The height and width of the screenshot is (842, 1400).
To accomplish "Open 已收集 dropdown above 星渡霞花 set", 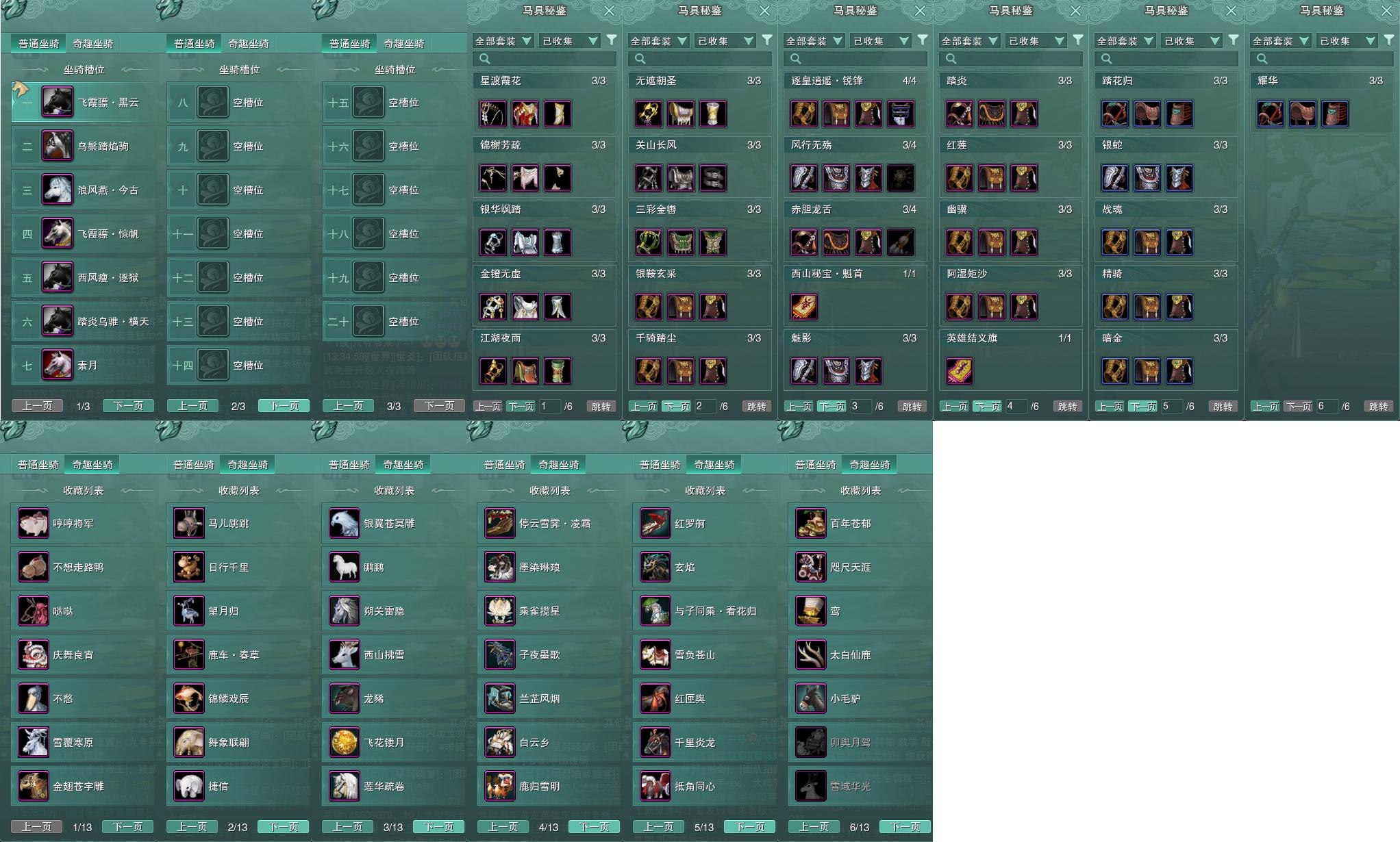I will 570,41.
